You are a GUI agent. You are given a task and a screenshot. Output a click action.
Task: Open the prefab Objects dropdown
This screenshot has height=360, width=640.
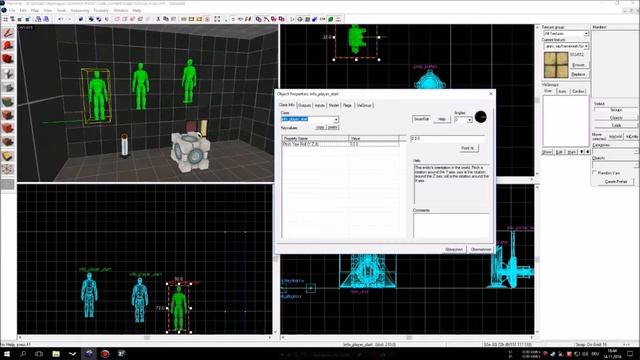tap(636, 164)
